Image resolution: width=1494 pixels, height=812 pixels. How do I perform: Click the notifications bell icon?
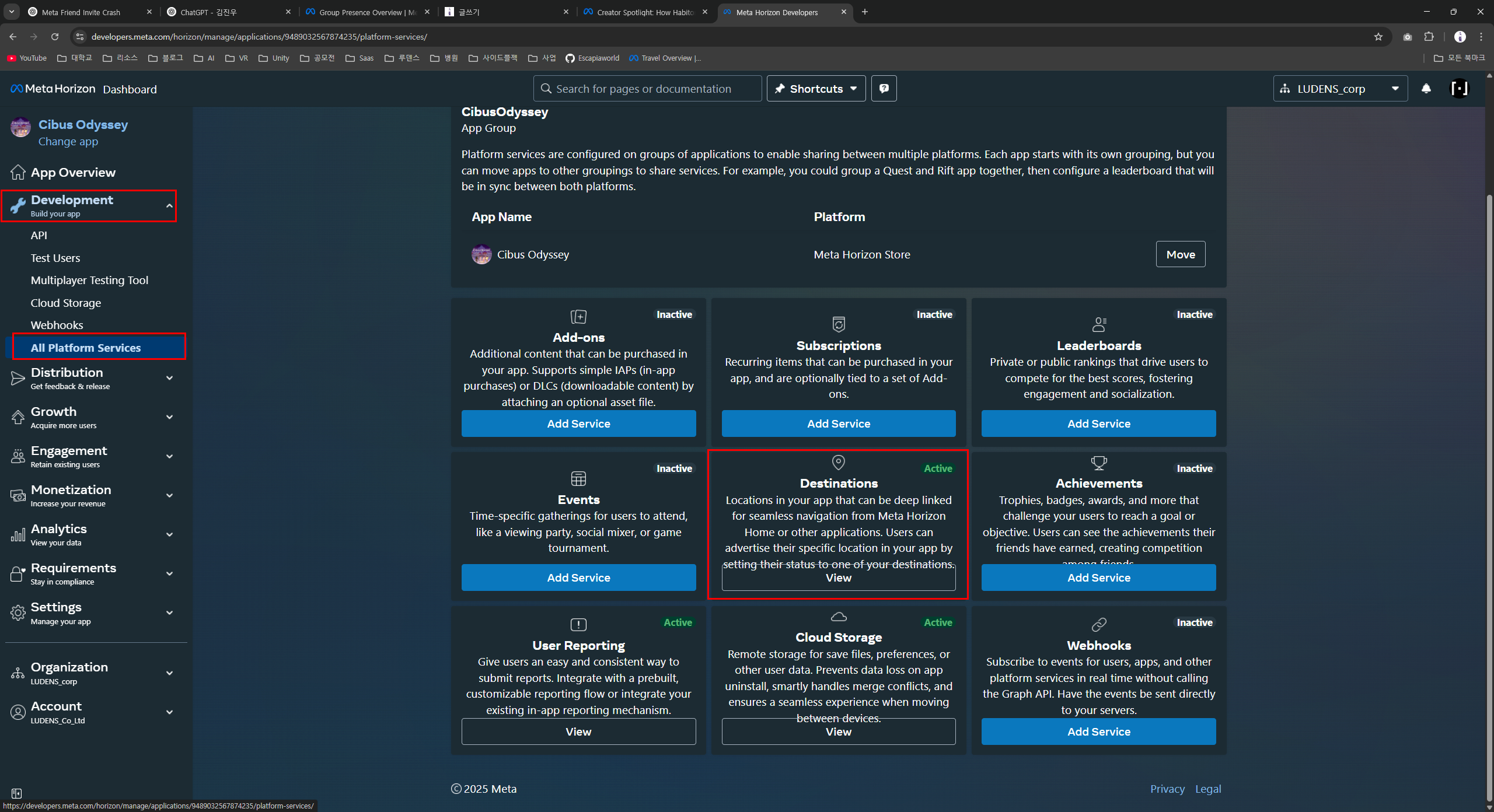point(1426,89)
